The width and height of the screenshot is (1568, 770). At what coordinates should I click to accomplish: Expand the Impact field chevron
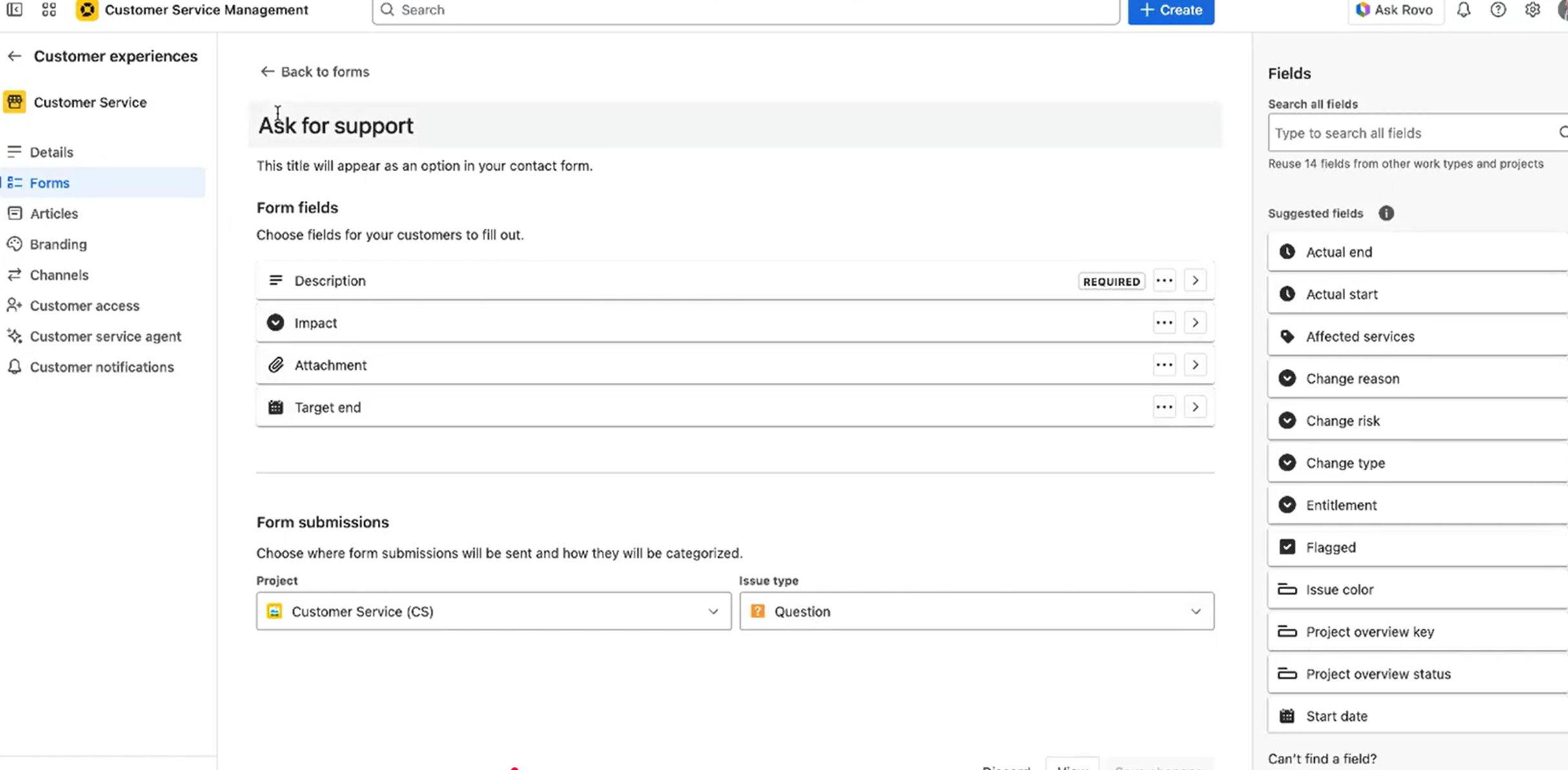click(x=1195, y=323)
